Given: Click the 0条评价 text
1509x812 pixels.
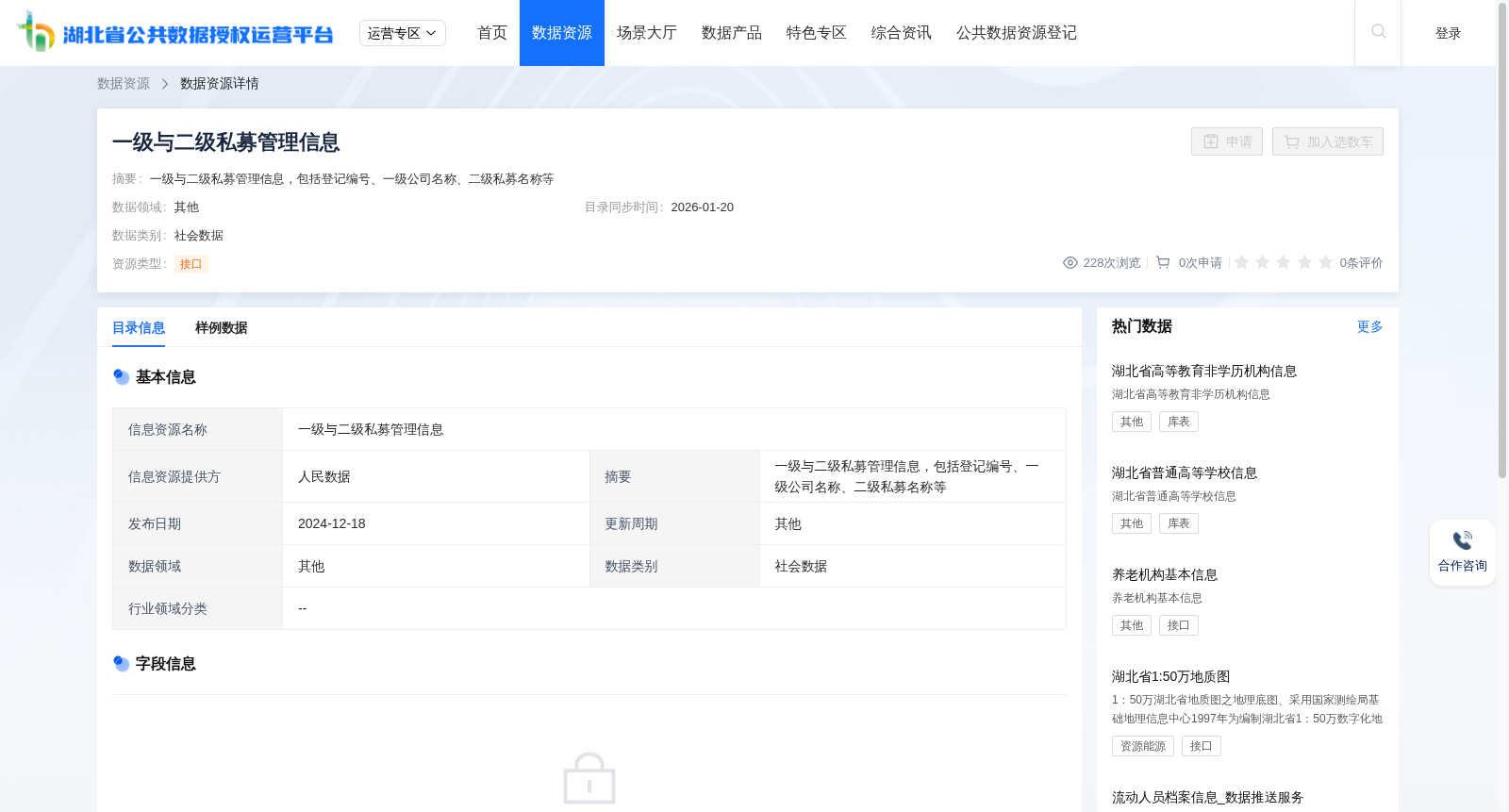Looking at the screenshot, I should 1361,263.
